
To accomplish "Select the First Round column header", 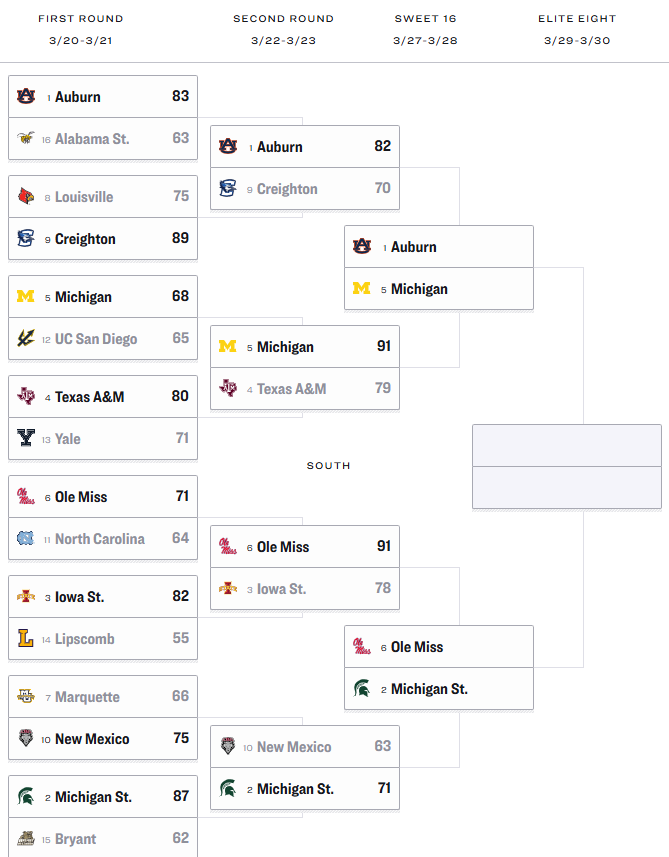I will coord(81,19).
